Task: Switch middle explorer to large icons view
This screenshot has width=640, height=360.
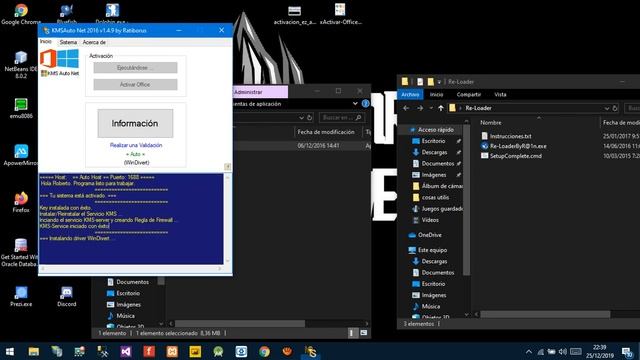Action: pos(363,333)
